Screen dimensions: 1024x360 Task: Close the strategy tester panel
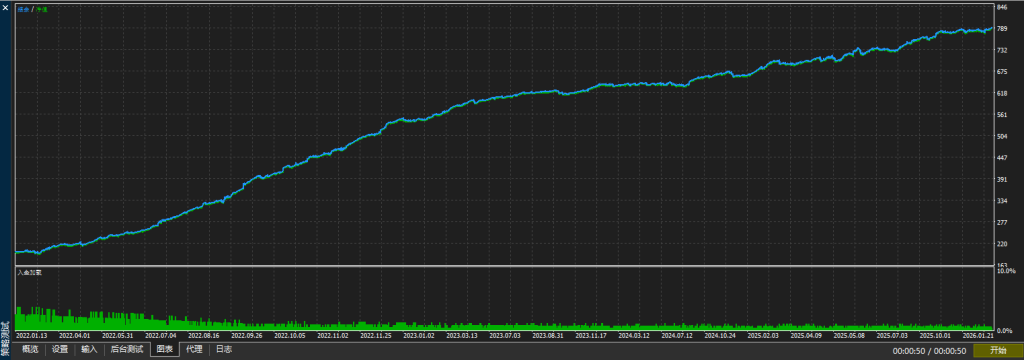(5, 7)
